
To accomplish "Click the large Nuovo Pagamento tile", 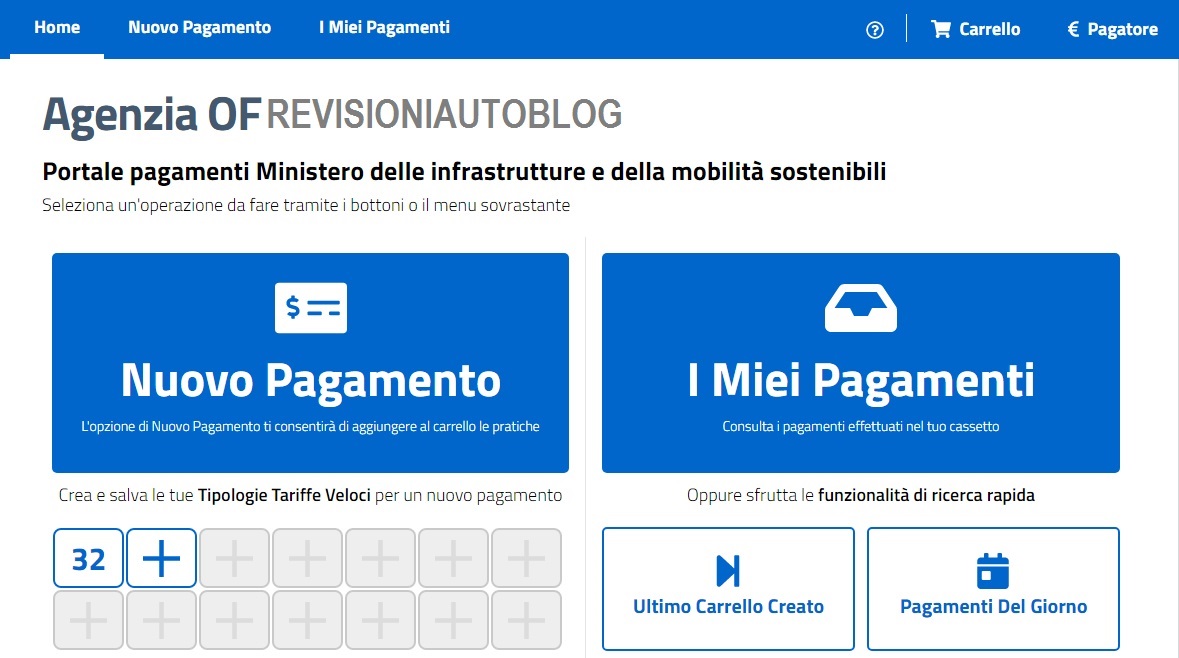I will coord(311,362).
